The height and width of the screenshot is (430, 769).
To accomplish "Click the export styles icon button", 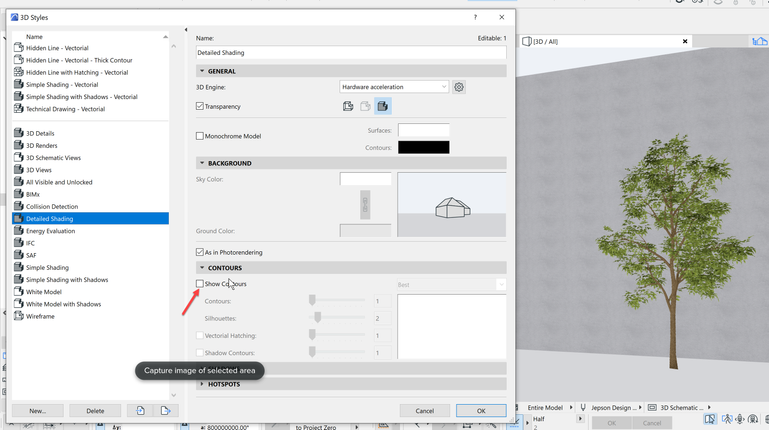I will click(x=166, y=410).
